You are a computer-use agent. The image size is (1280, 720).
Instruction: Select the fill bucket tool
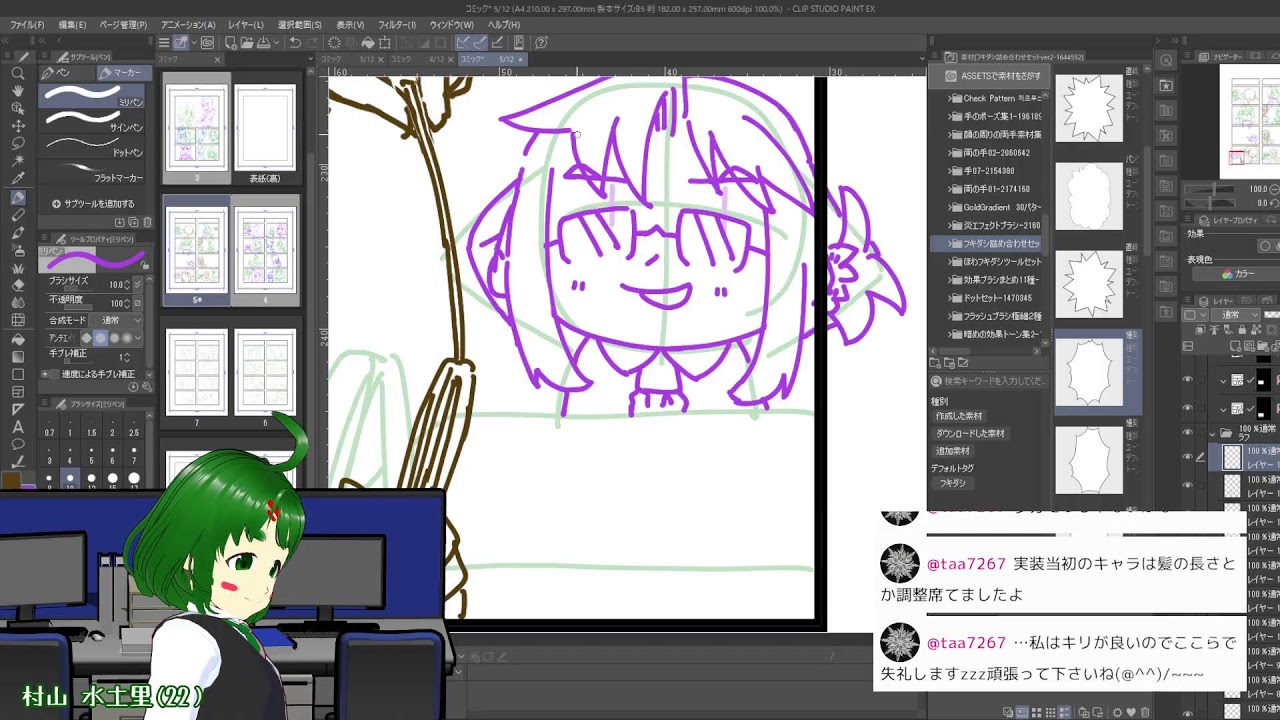18,338
